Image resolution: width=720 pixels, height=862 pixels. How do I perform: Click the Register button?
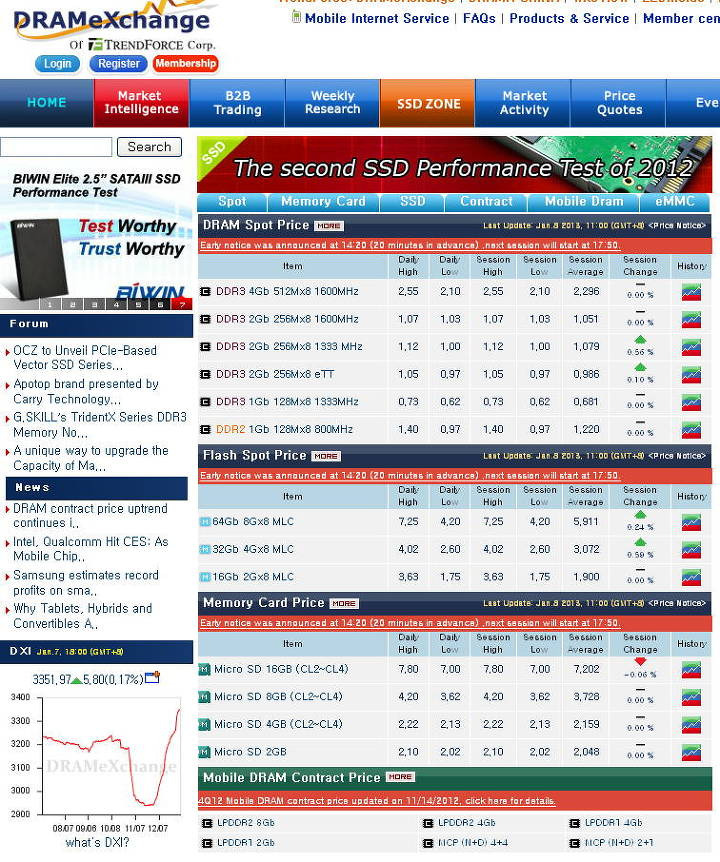[119, 64]
